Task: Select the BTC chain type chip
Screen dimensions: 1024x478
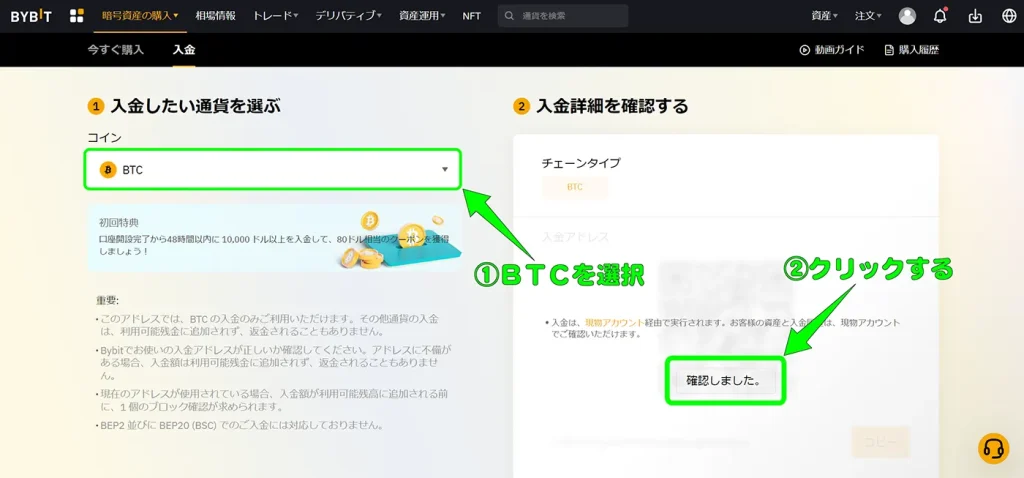Action: 575,187
